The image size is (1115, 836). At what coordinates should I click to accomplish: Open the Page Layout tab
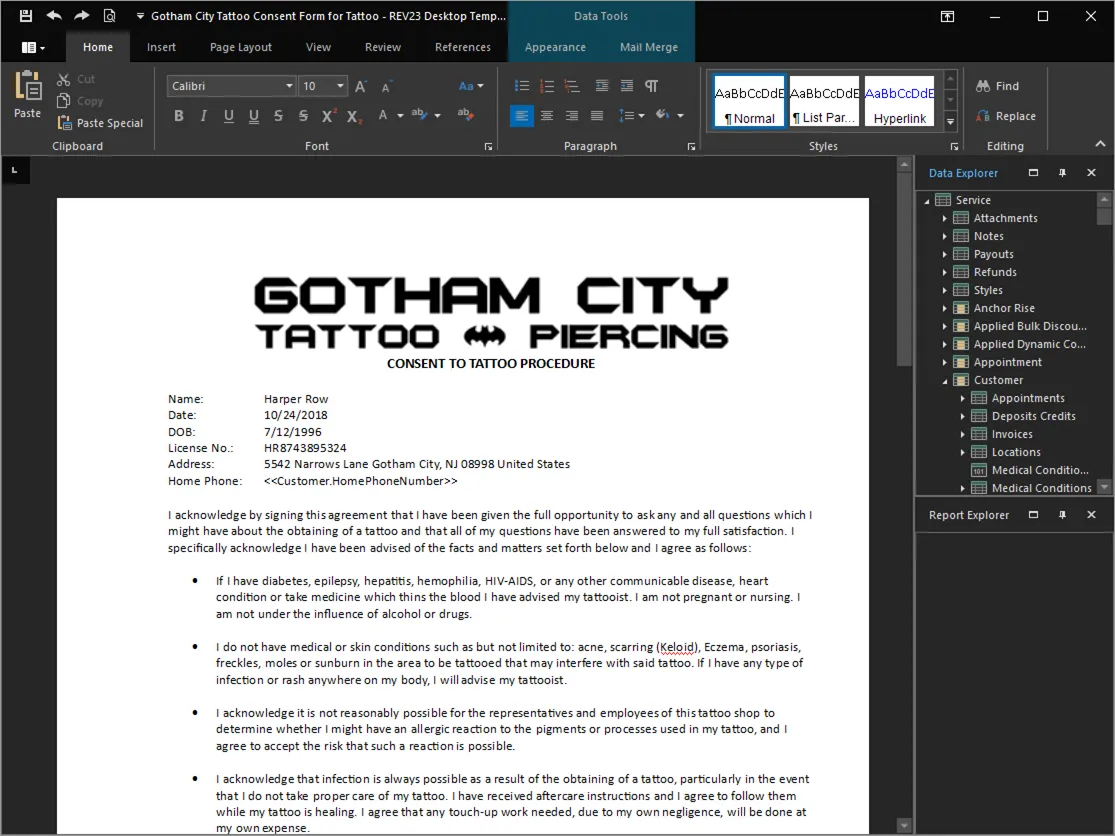(241, 47)
